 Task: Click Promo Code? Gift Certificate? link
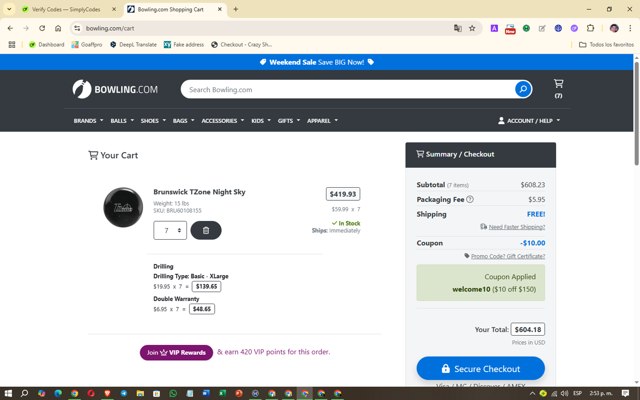(x=508, y=256)
